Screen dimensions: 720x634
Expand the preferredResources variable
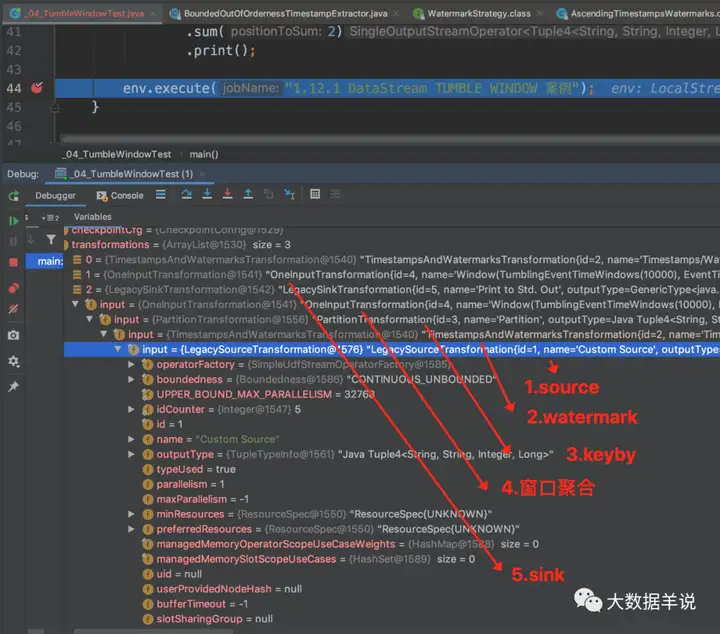tap(131, 529)
